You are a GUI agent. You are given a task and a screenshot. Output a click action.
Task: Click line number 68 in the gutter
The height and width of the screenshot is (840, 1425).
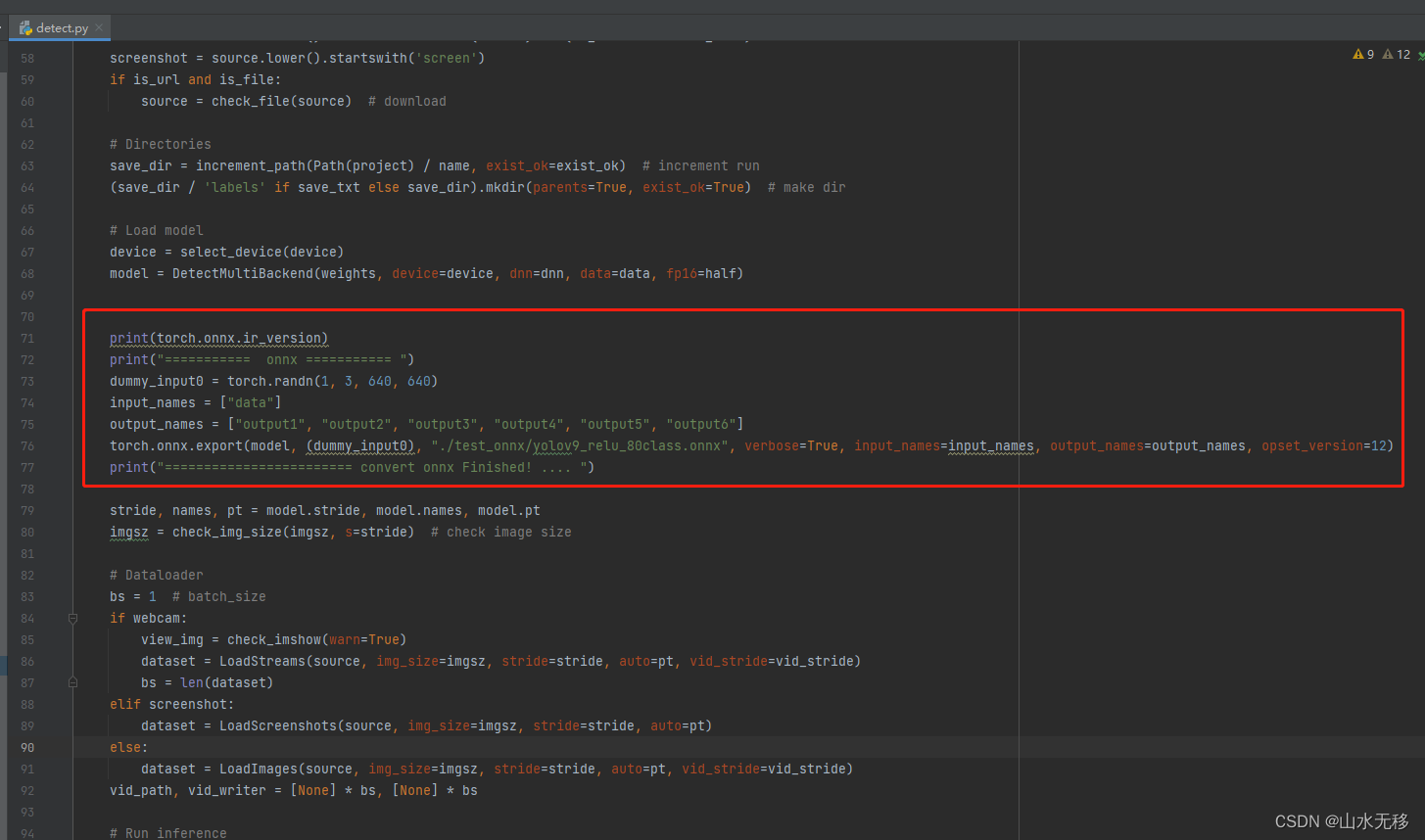tap(26, 273)
